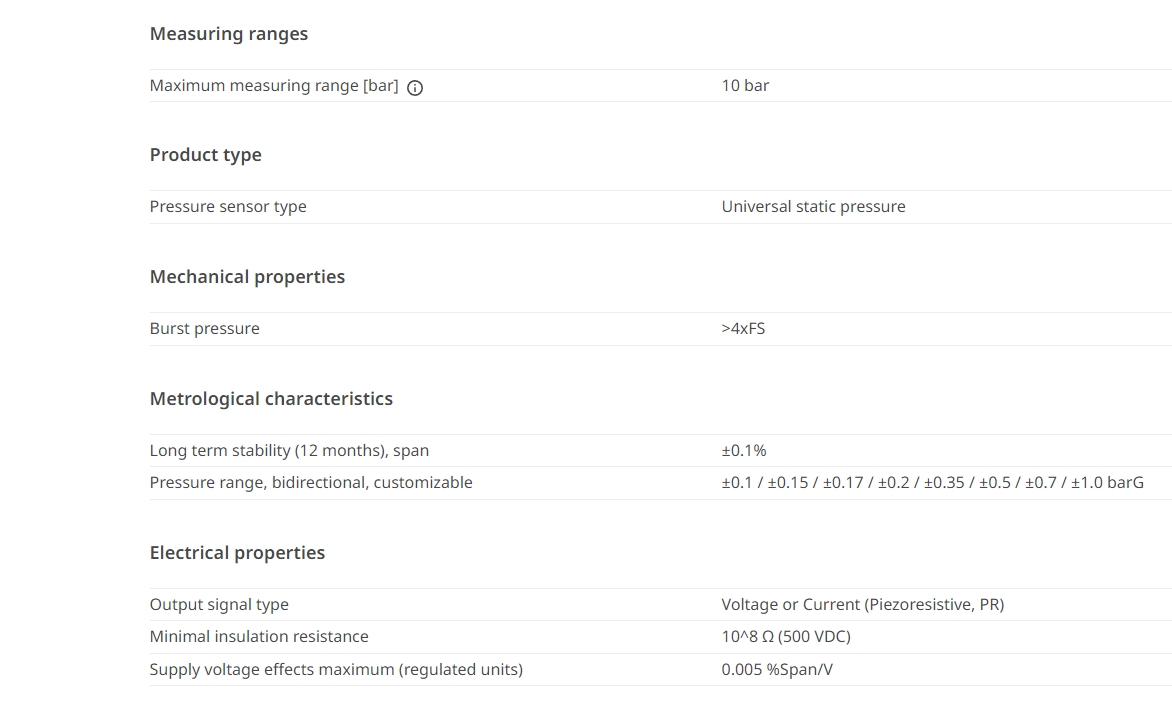Click the Voltage or Current (Piezoresistive, PR) value
This screenshot has height=715, width=1172.
863,604
